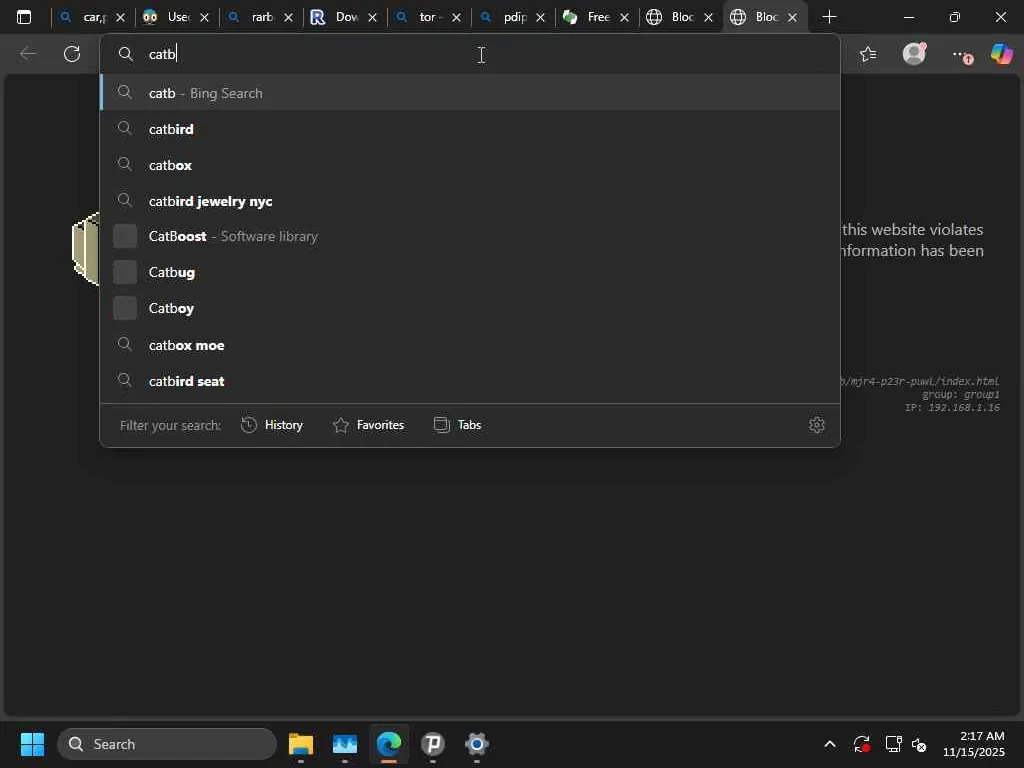
Task: Select the 'catbird seat' suggestion
Action: (470, 381)
